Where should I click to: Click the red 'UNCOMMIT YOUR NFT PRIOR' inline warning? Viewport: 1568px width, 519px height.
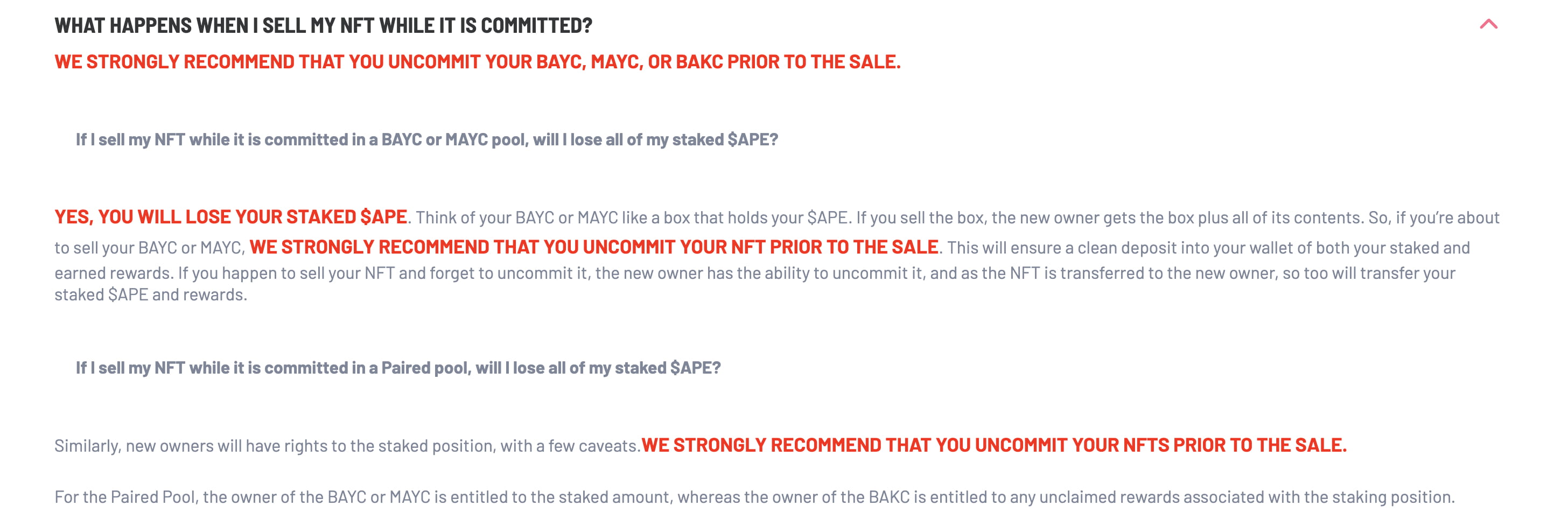coord(594,247)
